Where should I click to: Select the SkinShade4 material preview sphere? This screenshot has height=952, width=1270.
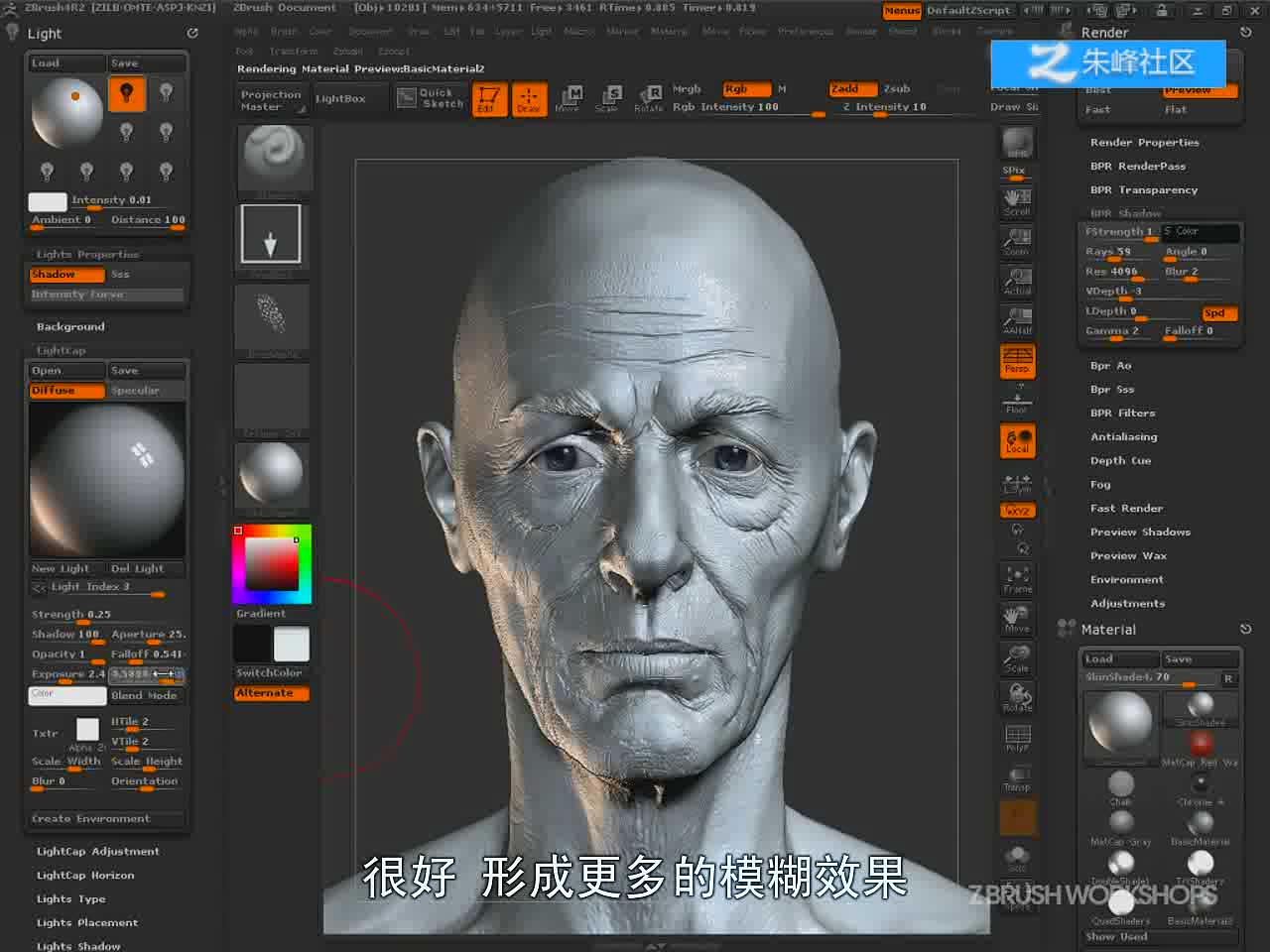coord(1120,724)
